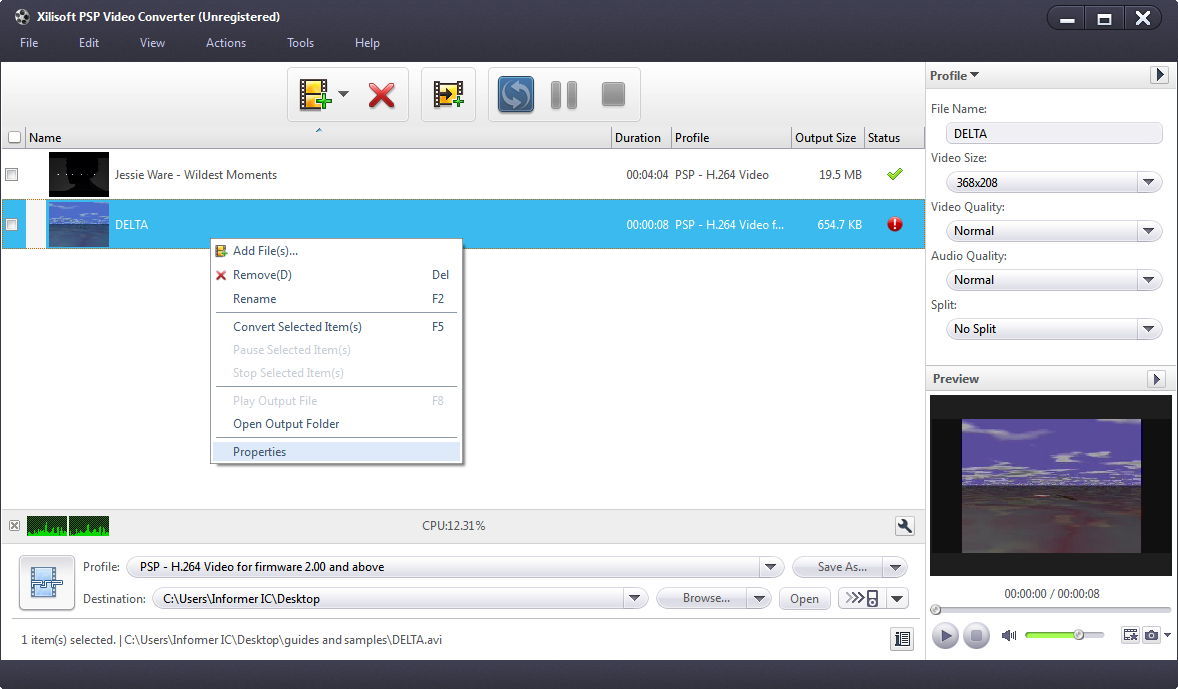Viewport: 1178px width, 689px height.
Task: Check the DELTA row checkbox
Action: point(12,224)
